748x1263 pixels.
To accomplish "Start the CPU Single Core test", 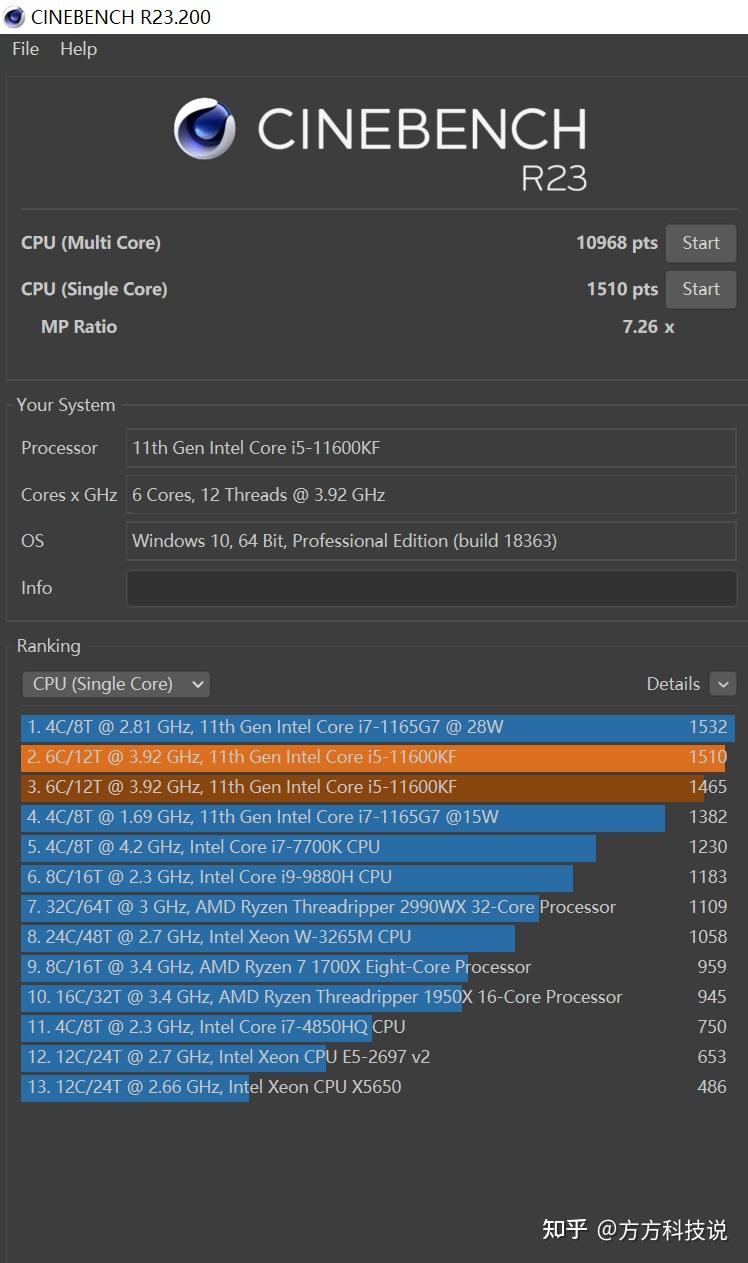I will pyautogui.click(x=700, y=289).
